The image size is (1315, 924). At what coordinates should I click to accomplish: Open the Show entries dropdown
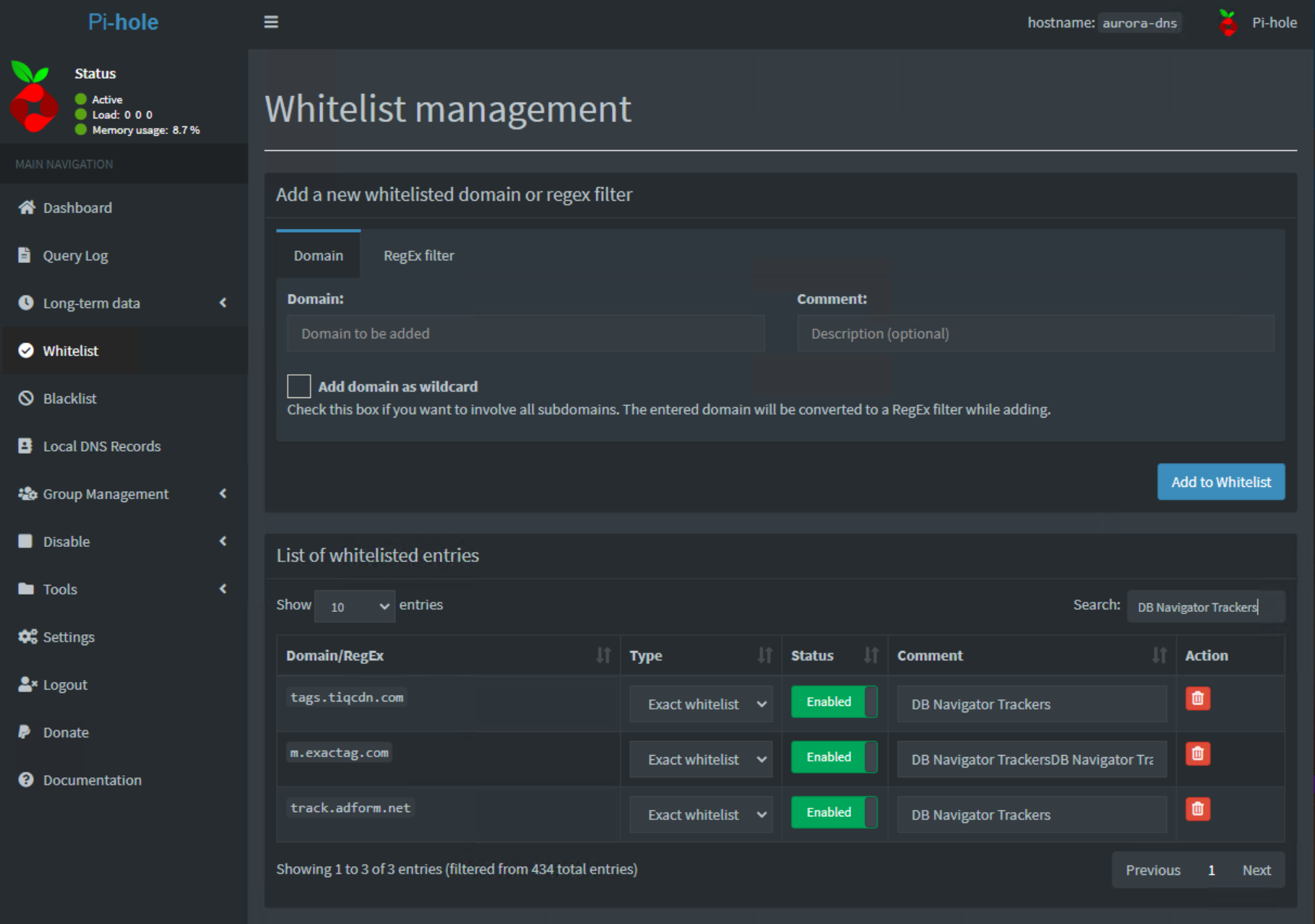[354, 606]
